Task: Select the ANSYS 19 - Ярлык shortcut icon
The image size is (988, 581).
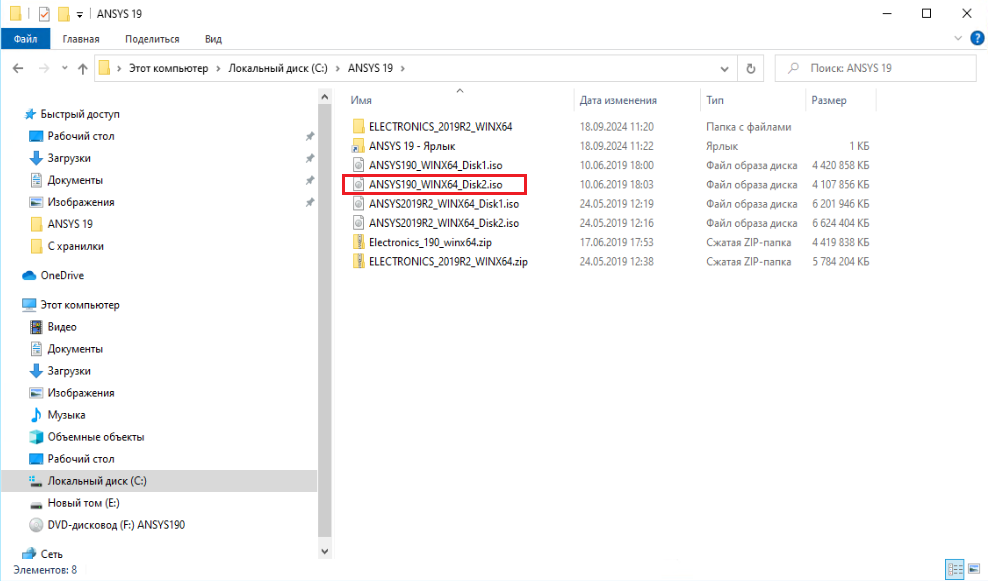Action: 358,146
